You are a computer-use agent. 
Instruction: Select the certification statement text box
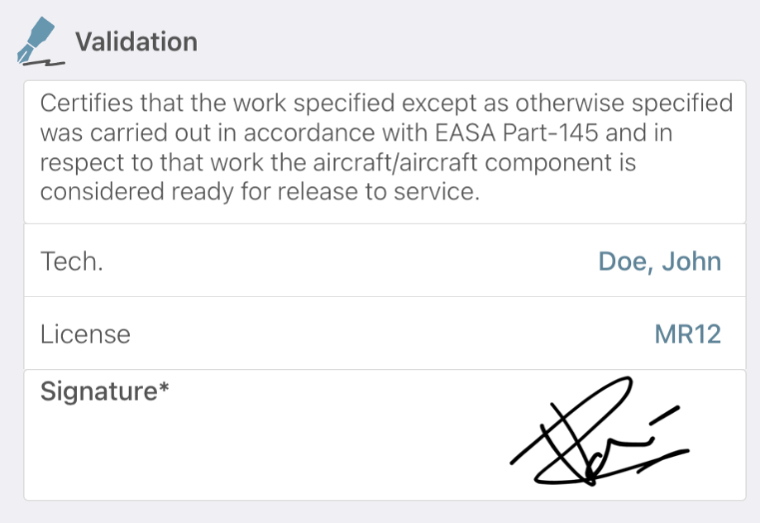point(385,152)
